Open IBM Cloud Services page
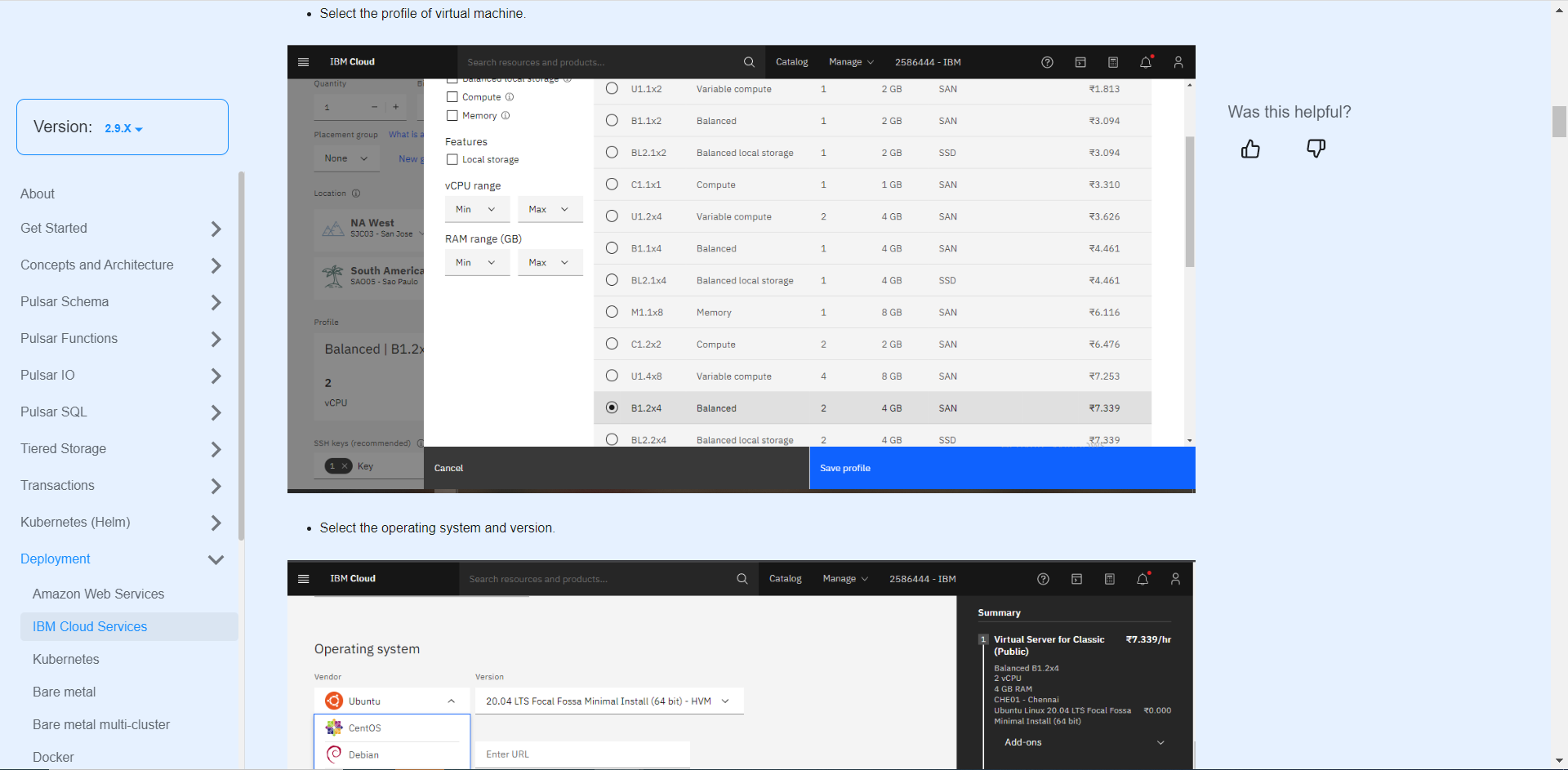The image size is (1568, 770). click(x=90, y=626)
